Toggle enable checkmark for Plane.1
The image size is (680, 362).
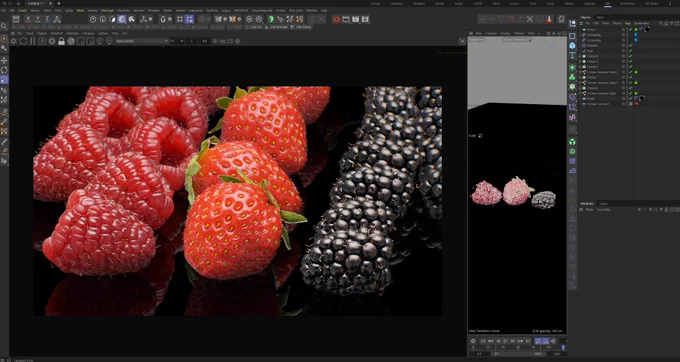(x=631, y=29)
